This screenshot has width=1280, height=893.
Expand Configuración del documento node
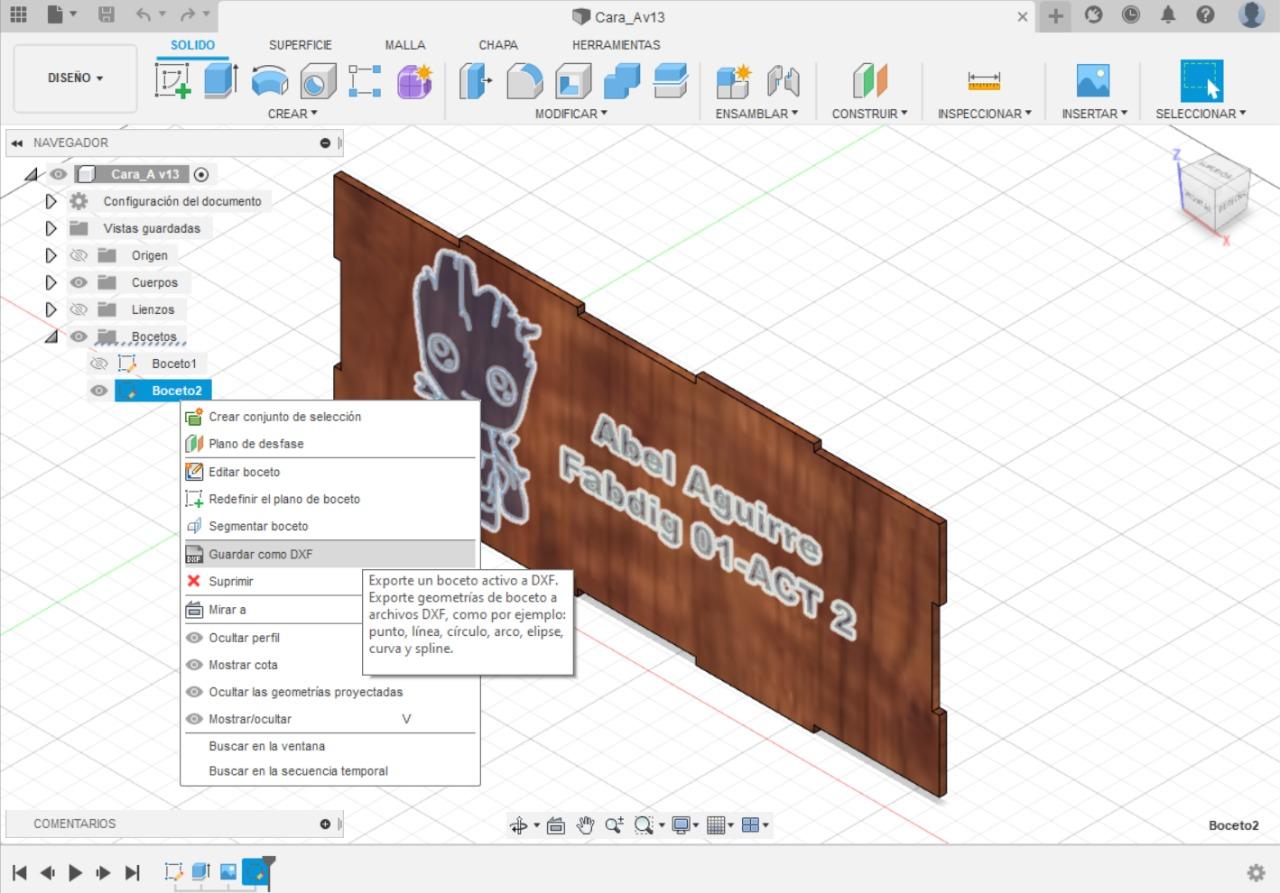[x=51, y=202]
